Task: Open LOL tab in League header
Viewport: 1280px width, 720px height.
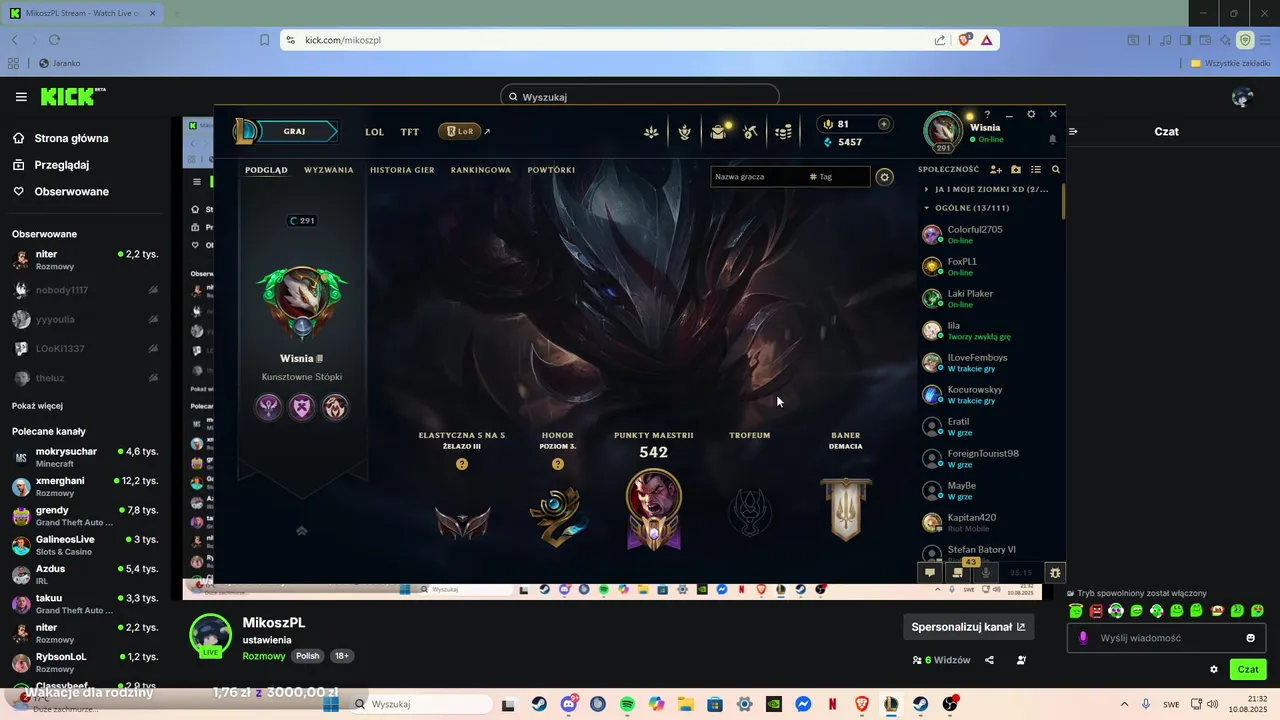Action: click(x=374, y=131)
